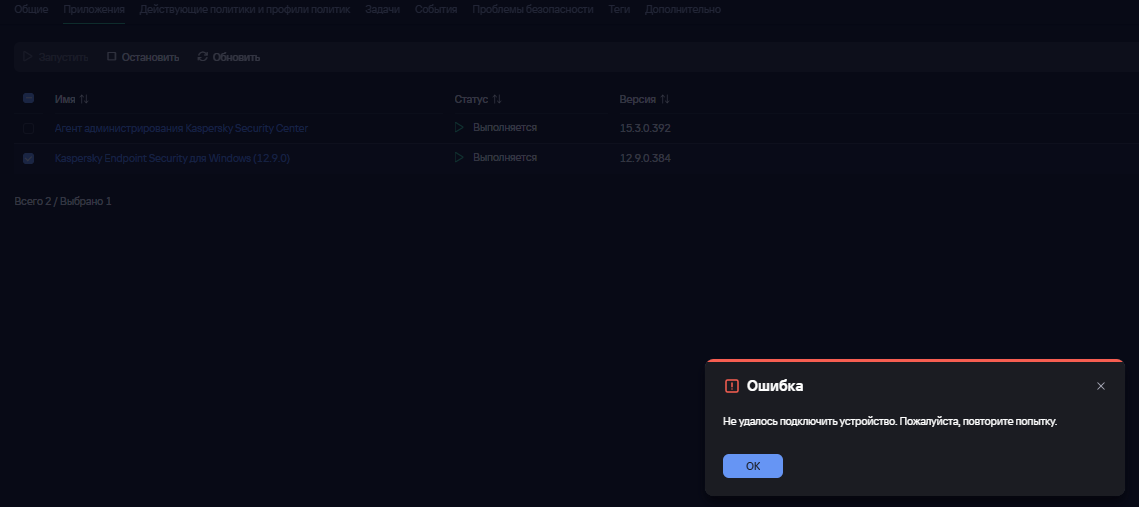The image size is (1139, 507).
Task: Uncheck the Kaspersky Endpoint Security row checkbox
Action: [28, 158]
